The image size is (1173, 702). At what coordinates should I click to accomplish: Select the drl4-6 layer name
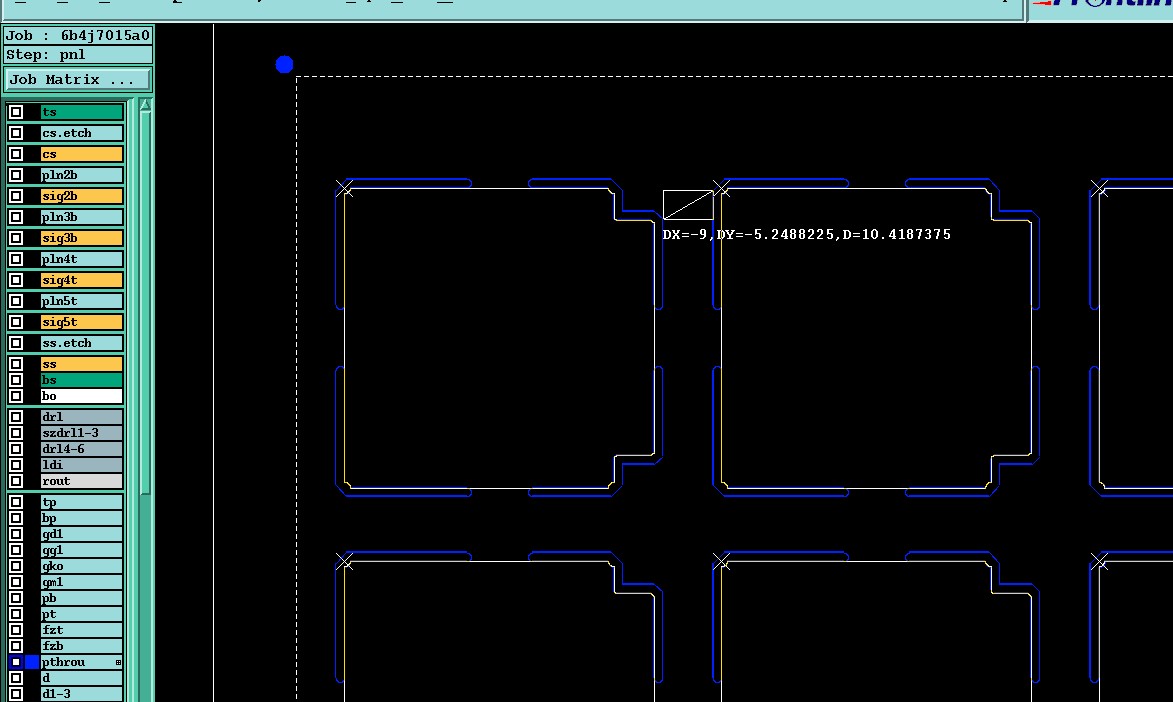82,449
